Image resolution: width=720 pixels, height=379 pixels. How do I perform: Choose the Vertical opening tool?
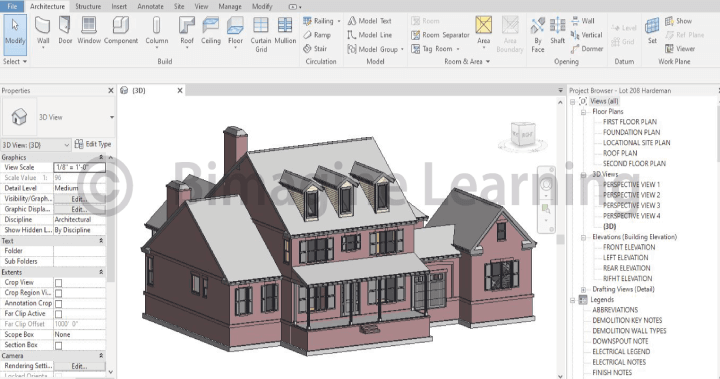[586, 35]
